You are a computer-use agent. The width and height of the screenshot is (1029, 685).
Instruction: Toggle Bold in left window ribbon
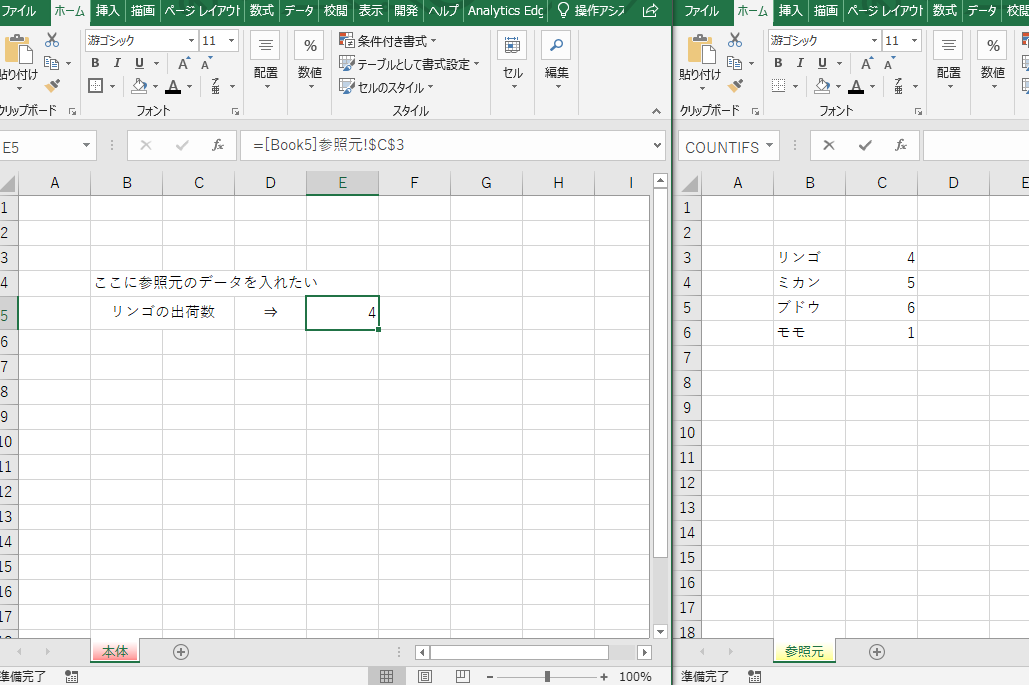click(95, 63)
